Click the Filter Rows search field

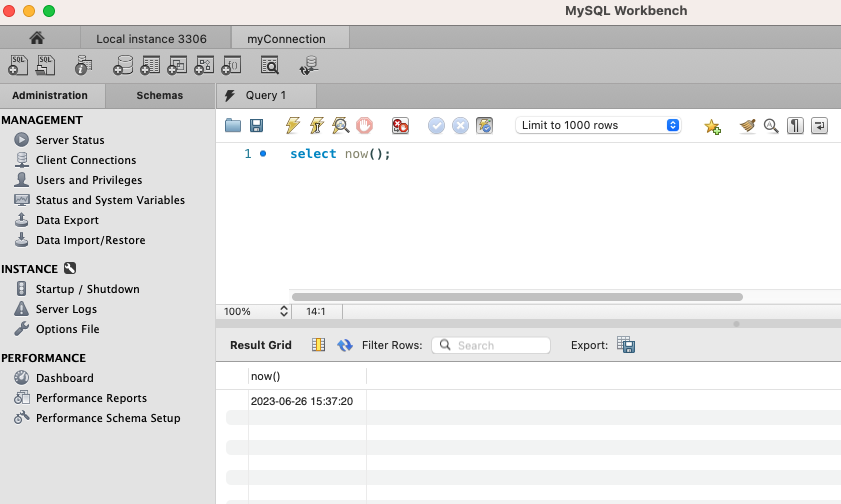491,345
